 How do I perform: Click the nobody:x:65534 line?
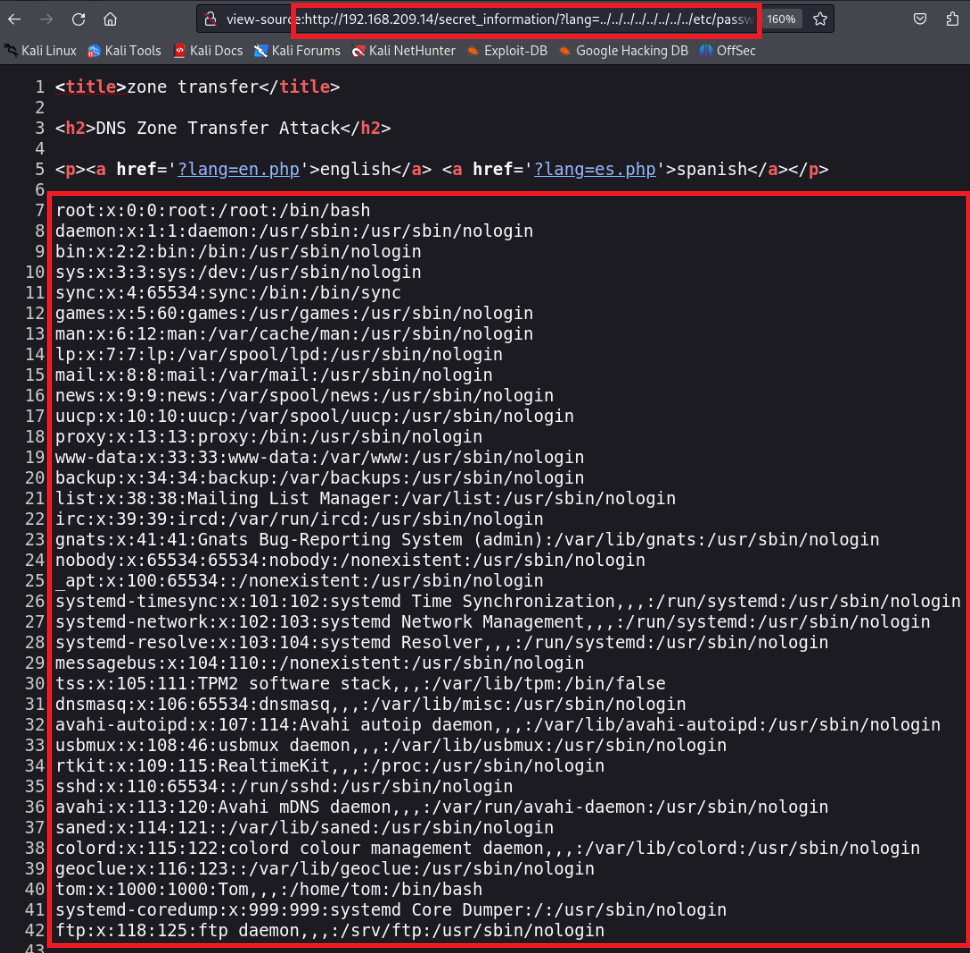[x=350, y=560]
